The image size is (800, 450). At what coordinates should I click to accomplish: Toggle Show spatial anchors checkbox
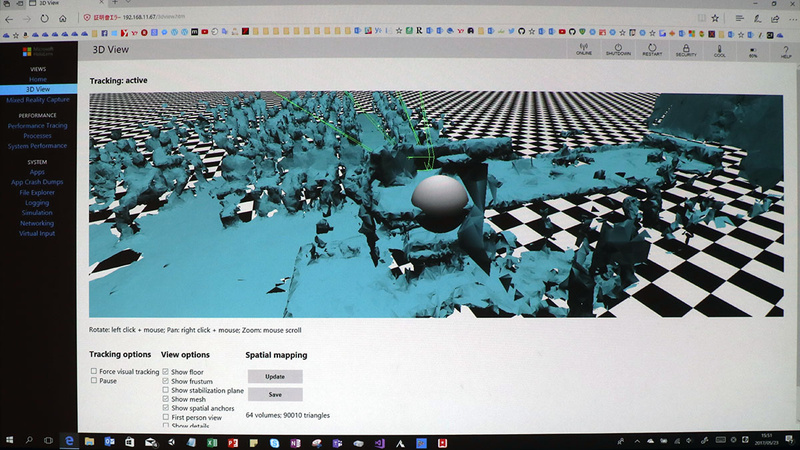coord(165,408)
